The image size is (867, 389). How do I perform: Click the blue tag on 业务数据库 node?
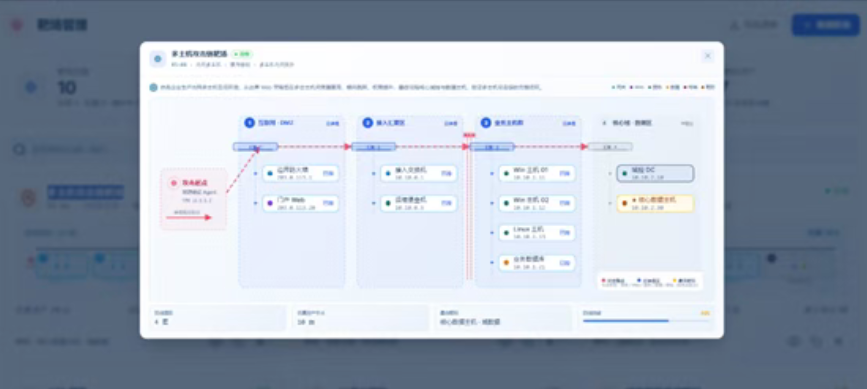565,263
